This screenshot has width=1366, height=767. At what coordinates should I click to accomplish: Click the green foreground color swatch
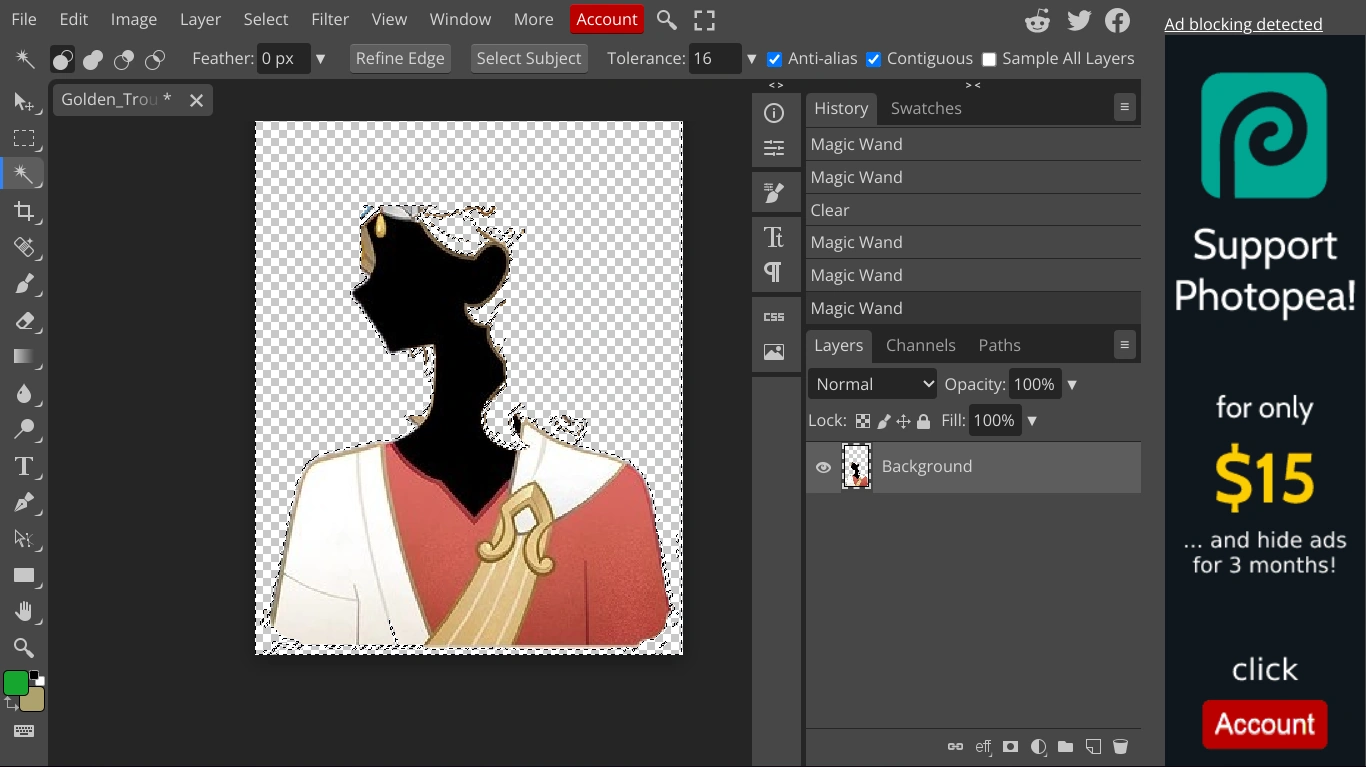pyautogui.click(x=16, y=683)
